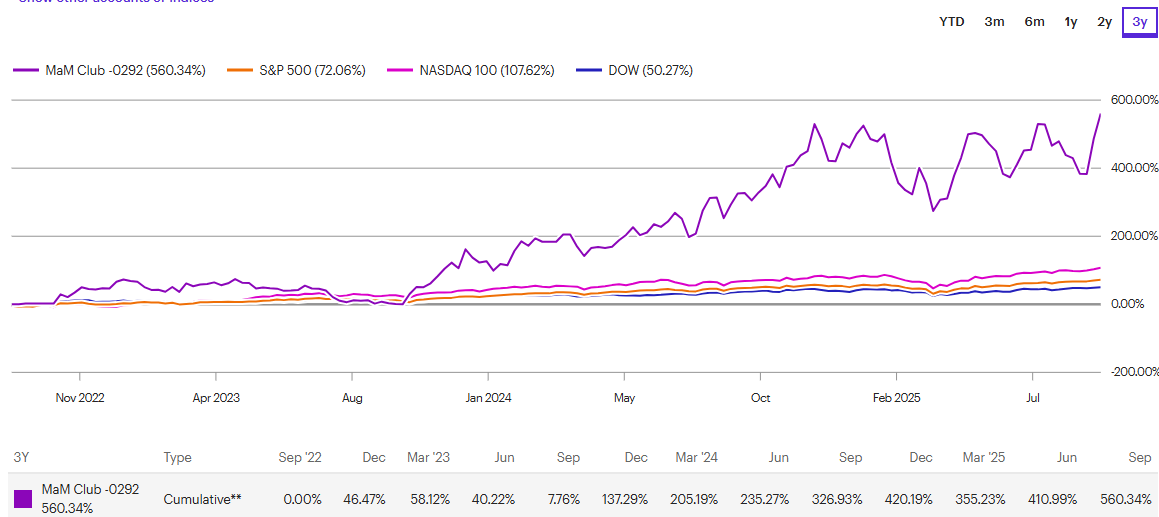Toggle the MaM Club -0292 legend series
Image resolution: width=1159 pixels, height=517 pixels.
110,70
